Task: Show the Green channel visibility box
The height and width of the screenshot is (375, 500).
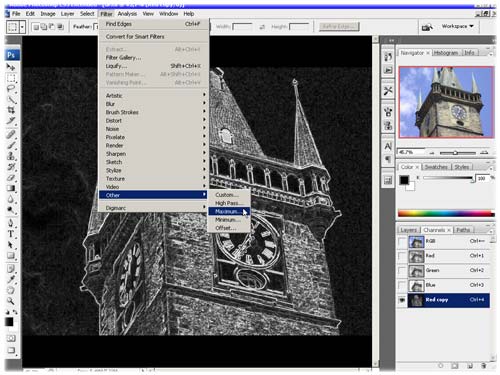Action: point(402,271)
